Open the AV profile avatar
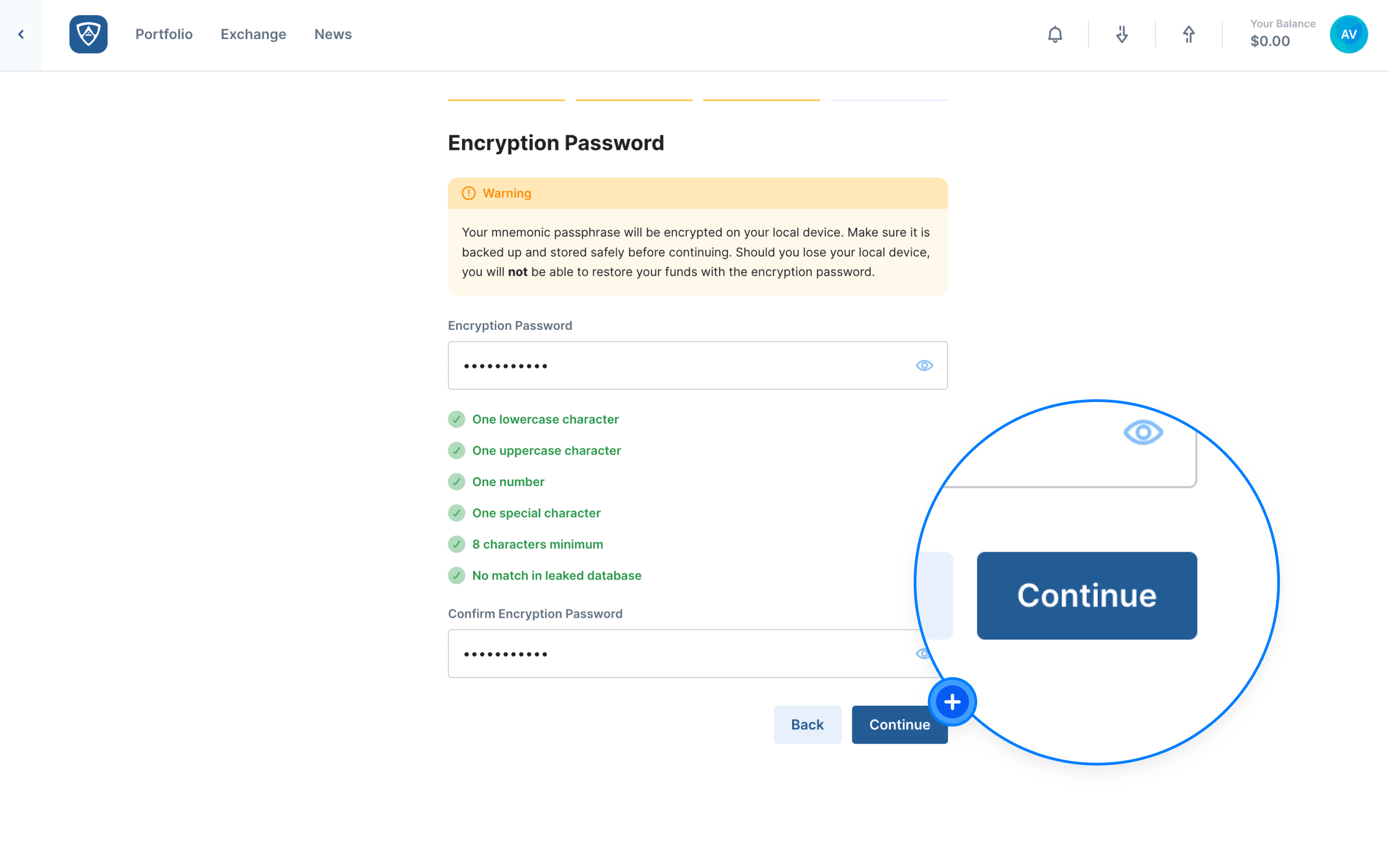The height and width of the screenshot is (868, 1389). (1348, 34)
